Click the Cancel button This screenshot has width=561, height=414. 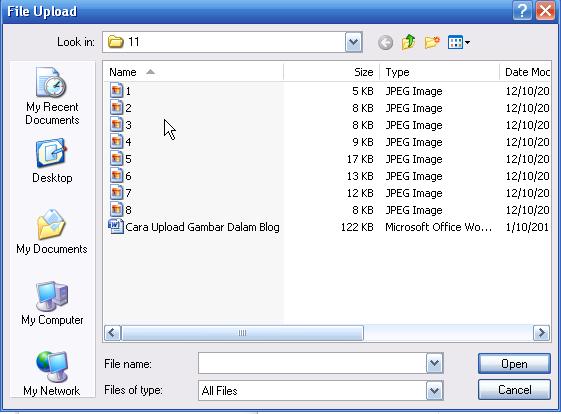point(514,390)
